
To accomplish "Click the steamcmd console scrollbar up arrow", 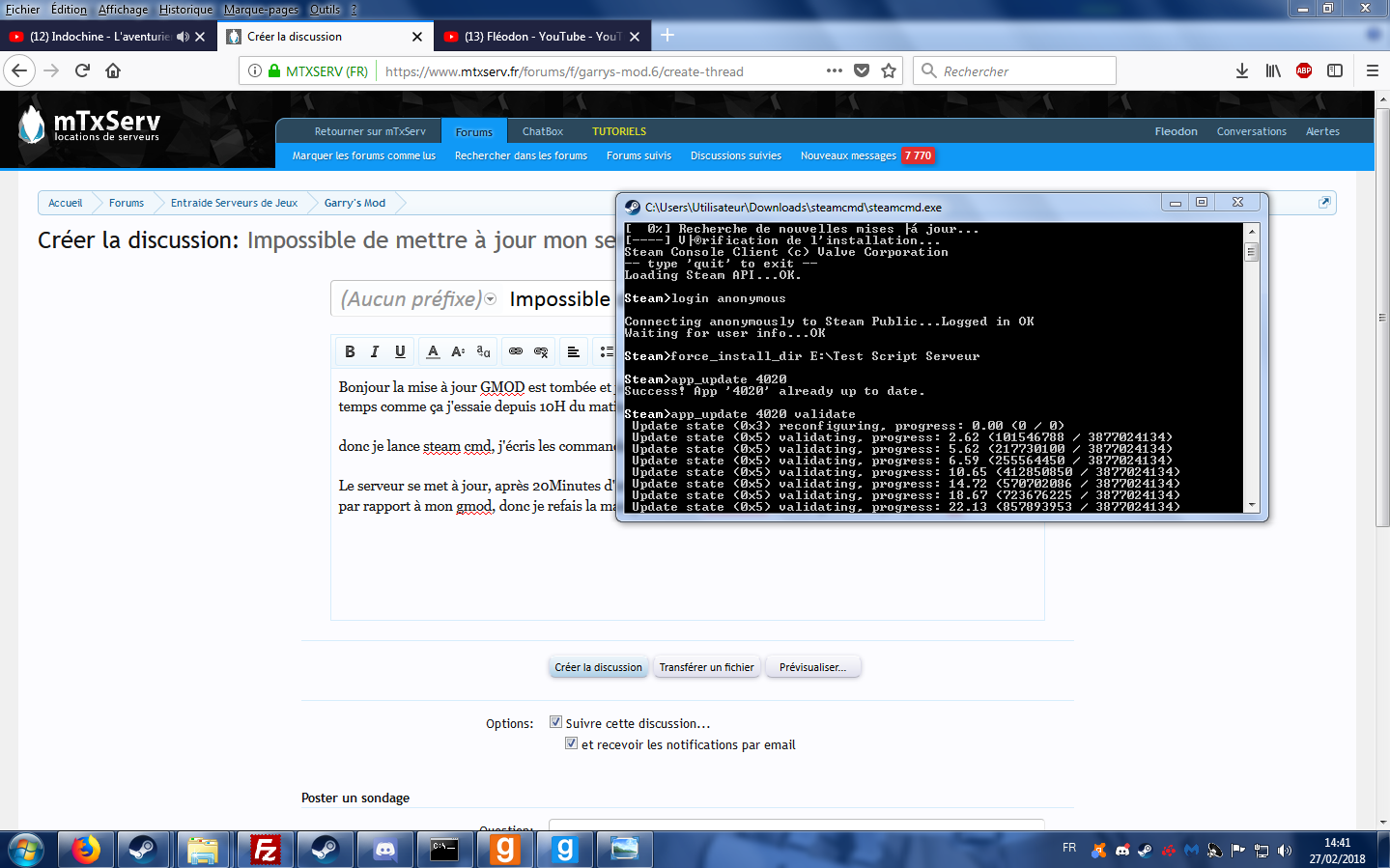I will pyautogui.click(x=1252, y=232).
